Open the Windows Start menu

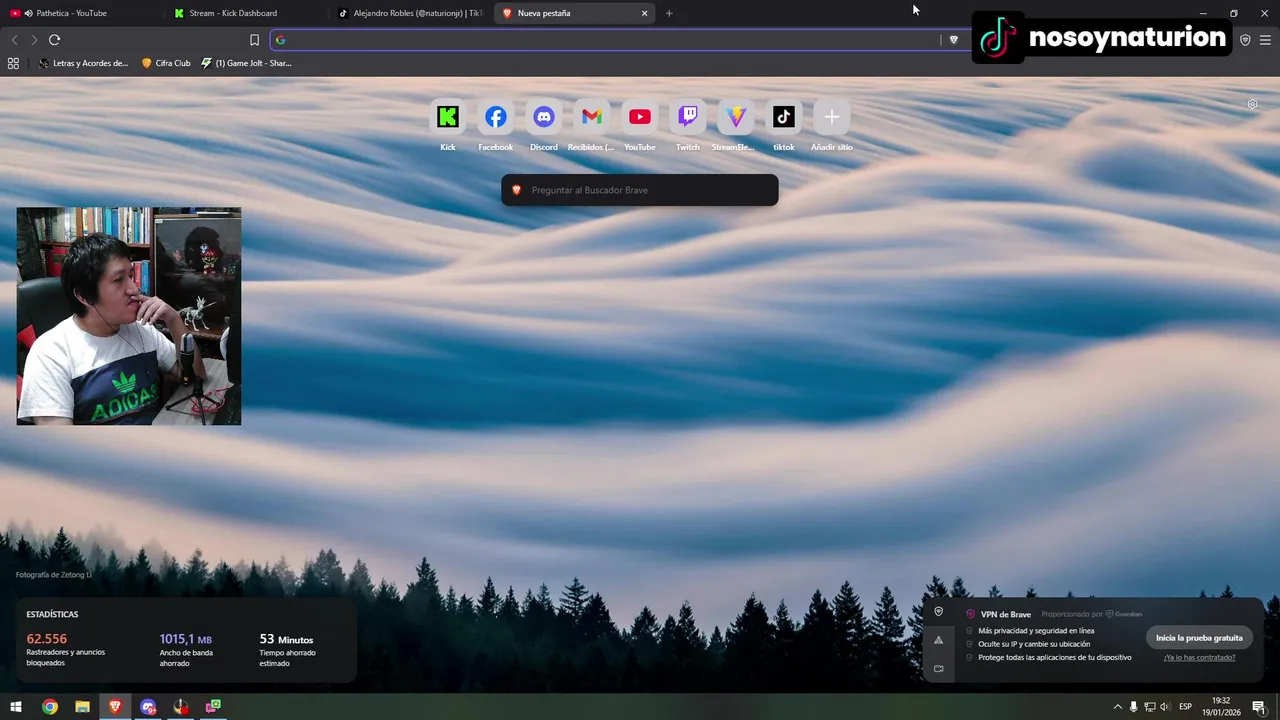pos(16,707)
